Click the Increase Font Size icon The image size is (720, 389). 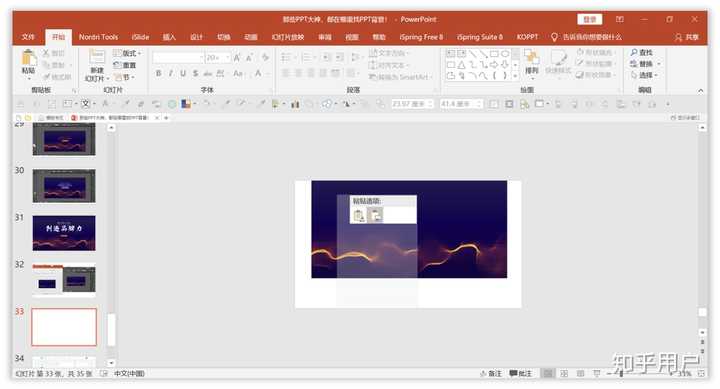237,58
